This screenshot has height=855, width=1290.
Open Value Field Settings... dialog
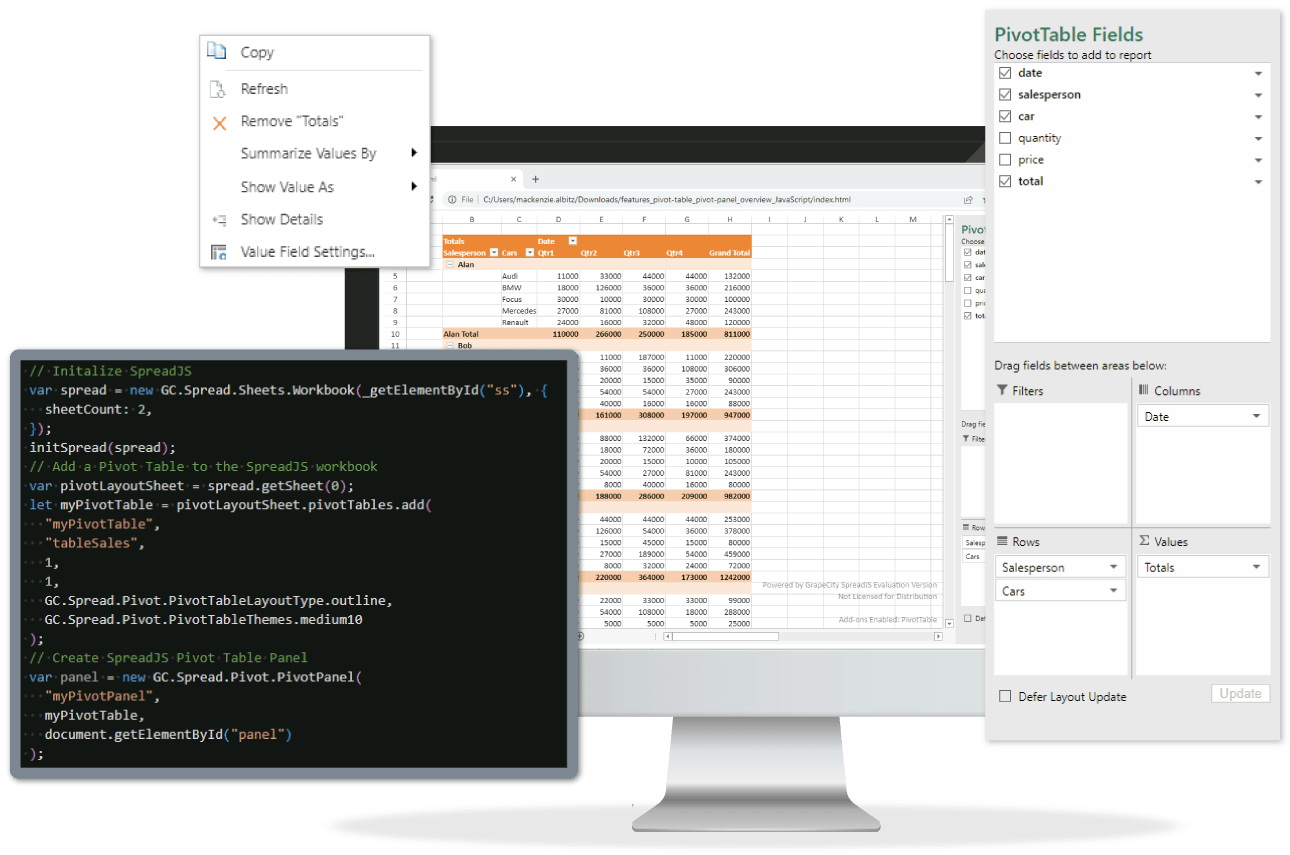click(x=308, y=252)
